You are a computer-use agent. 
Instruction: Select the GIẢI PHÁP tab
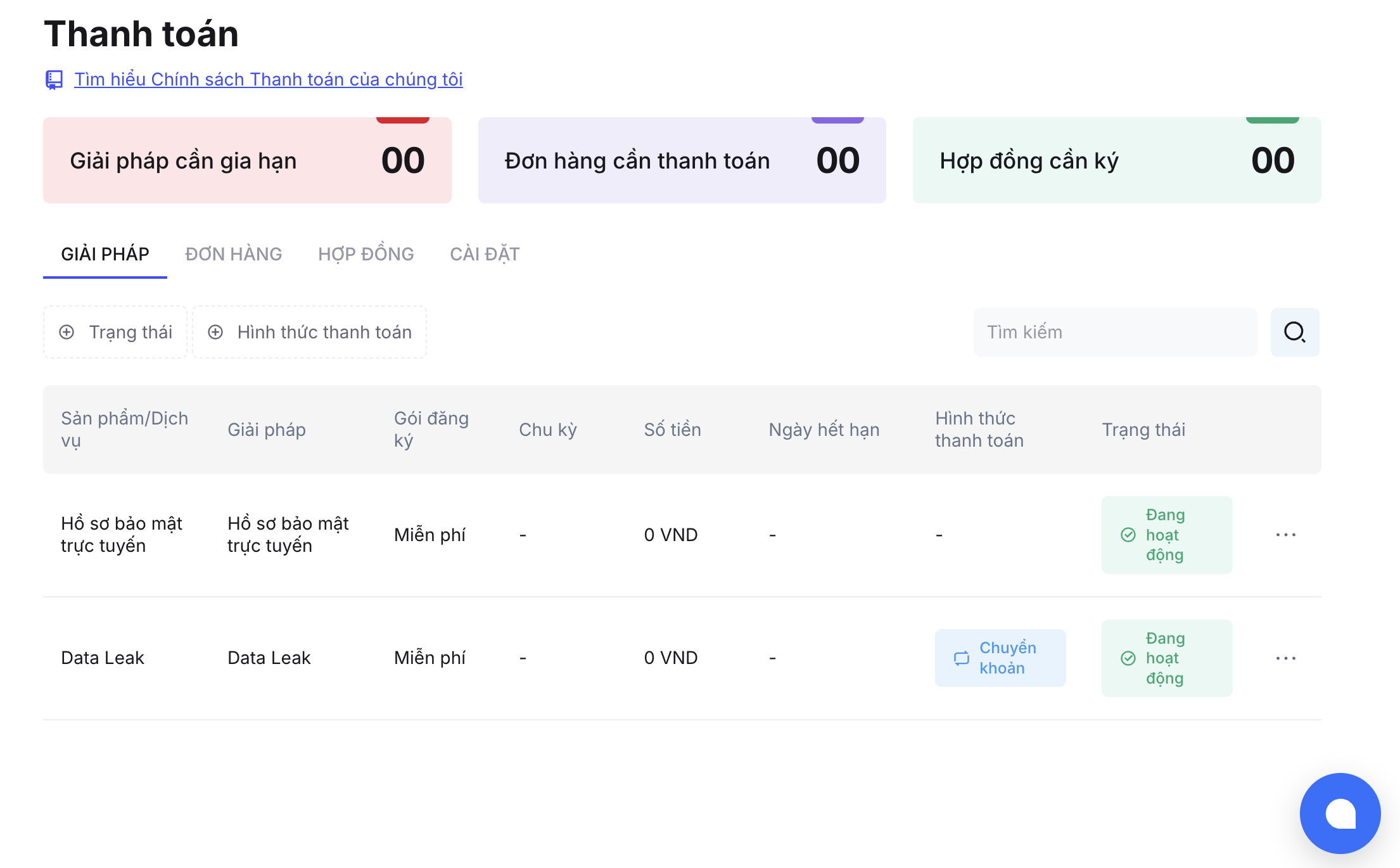click(x=105, y=254)
